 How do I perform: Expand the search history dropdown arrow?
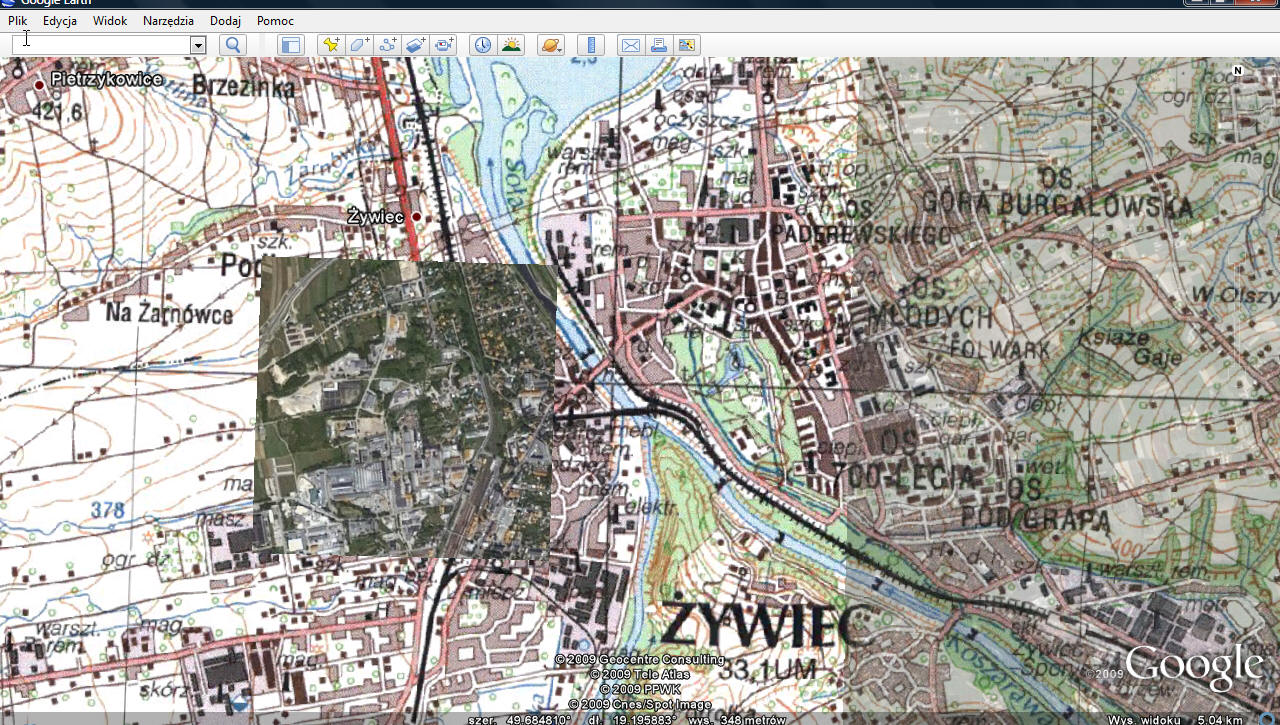198,45
